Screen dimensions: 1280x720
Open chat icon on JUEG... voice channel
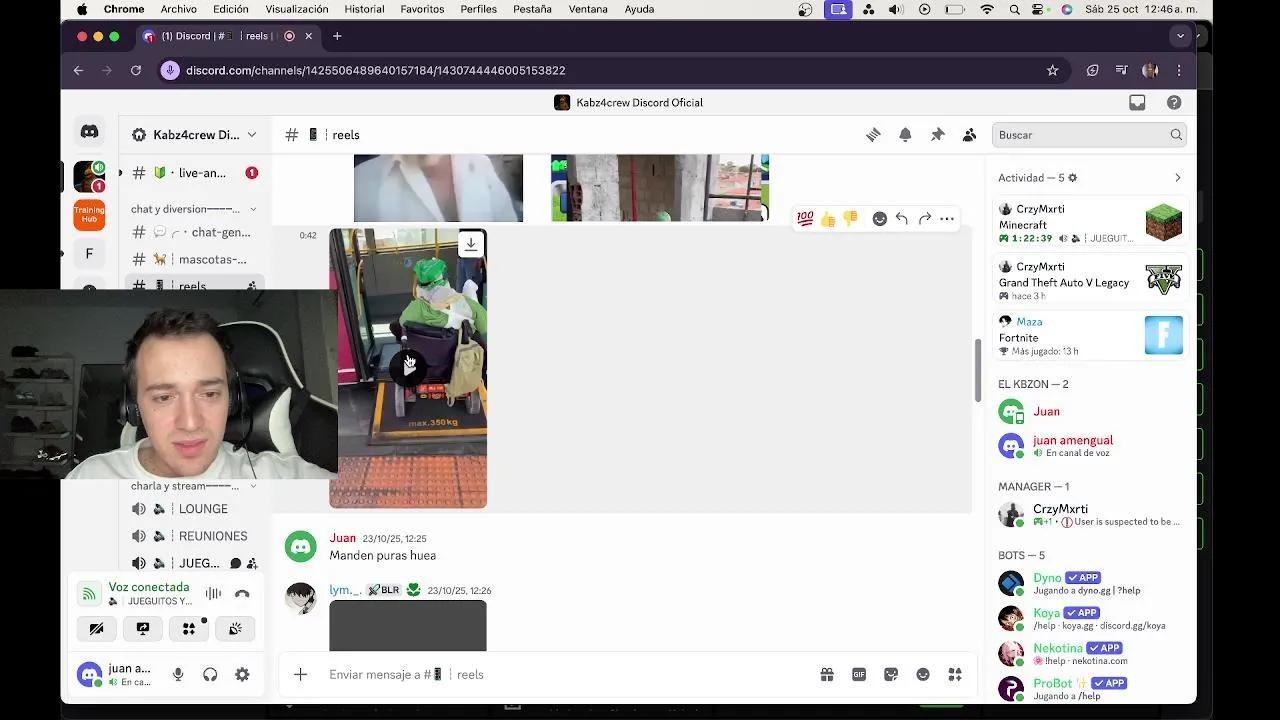coord(235,563)
